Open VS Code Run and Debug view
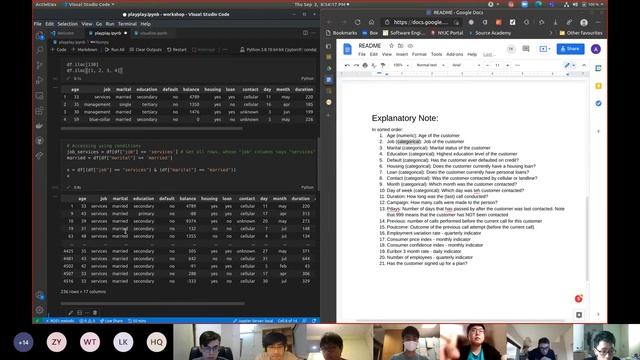This screenshot has height=360, width=640. point(40,80)
